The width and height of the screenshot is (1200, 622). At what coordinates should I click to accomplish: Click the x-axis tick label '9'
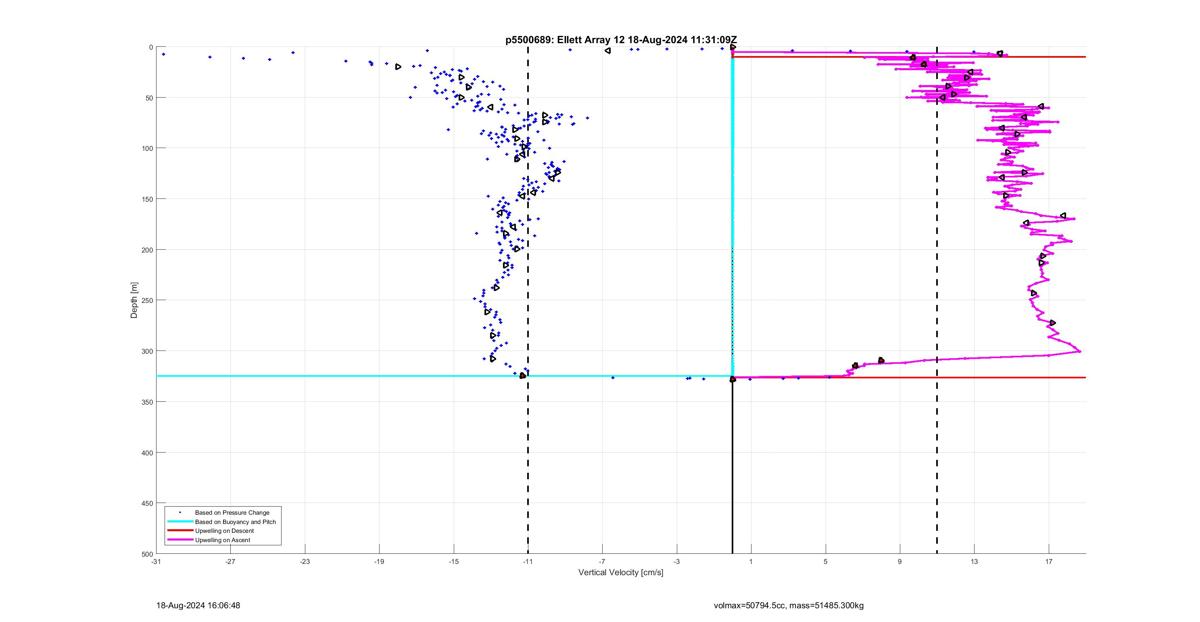(900, 562)
